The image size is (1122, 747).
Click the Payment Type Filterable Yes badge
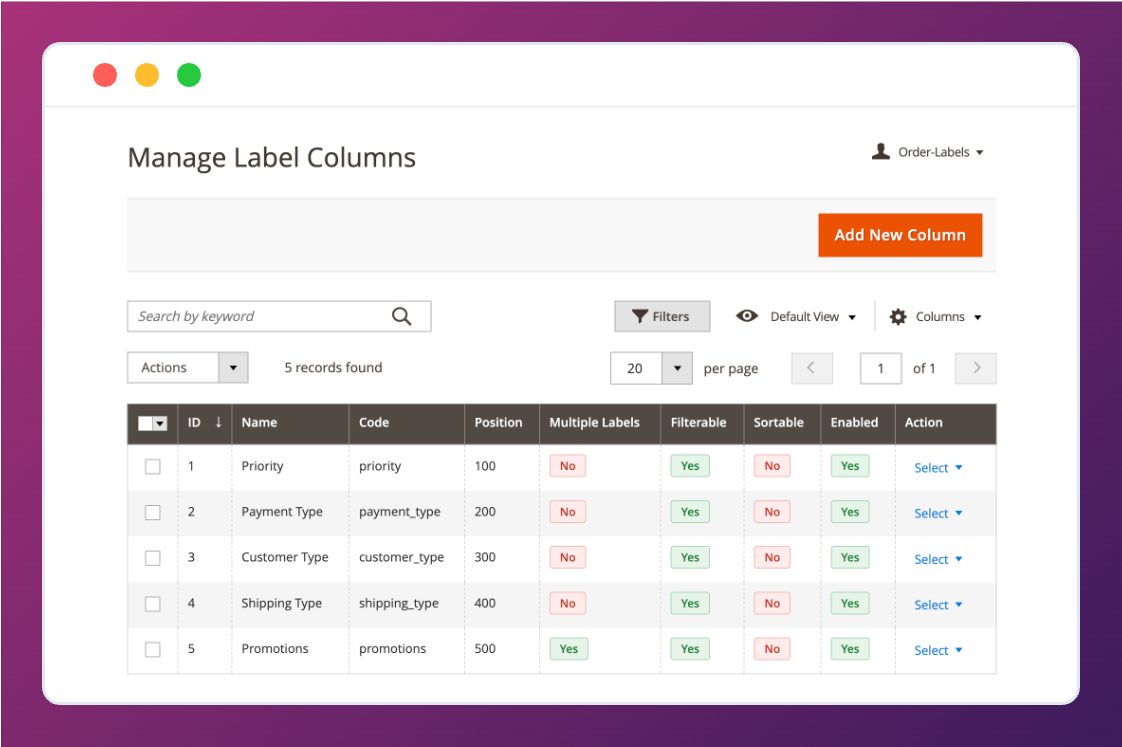(x=690, y=512)
